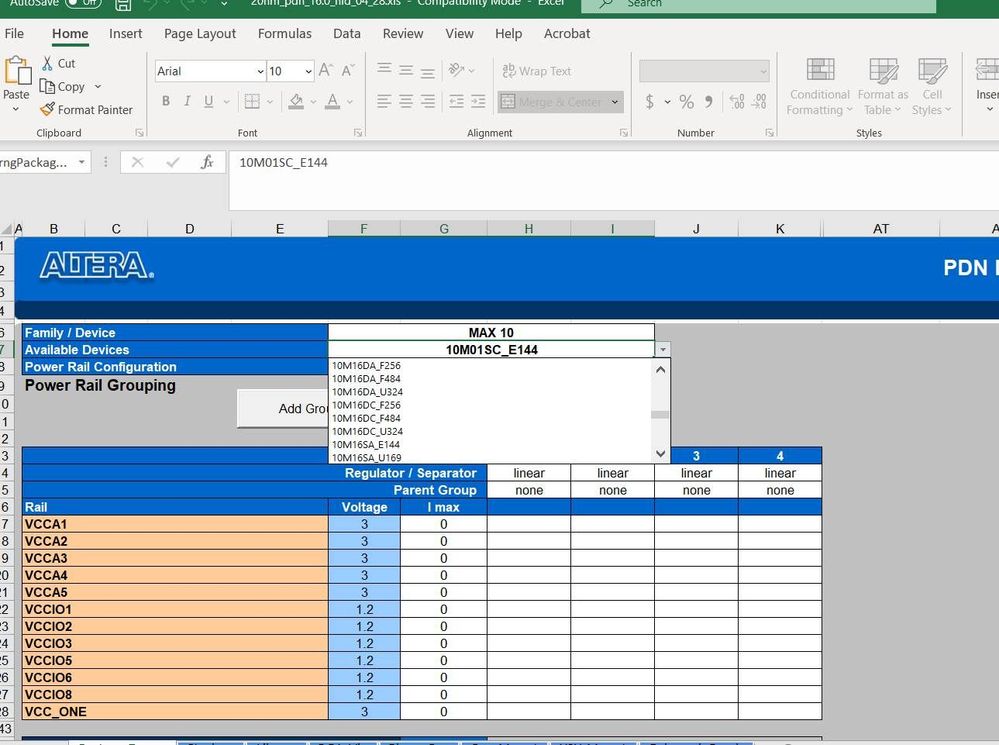This screenshot has width=999, height=745.
Task: Switch to the Formulas tab
Action: pyautogui.click(x=285, y=34)
